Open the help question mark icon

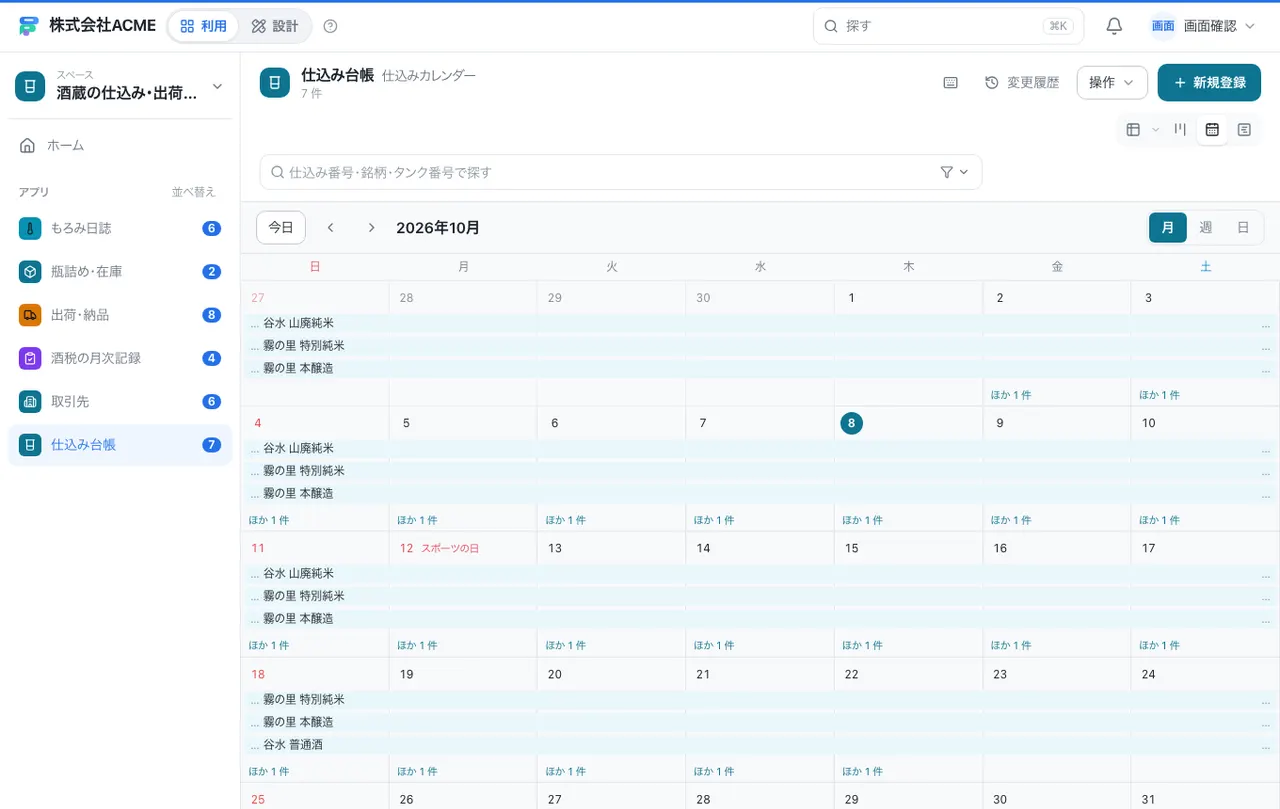click(331, 26)
